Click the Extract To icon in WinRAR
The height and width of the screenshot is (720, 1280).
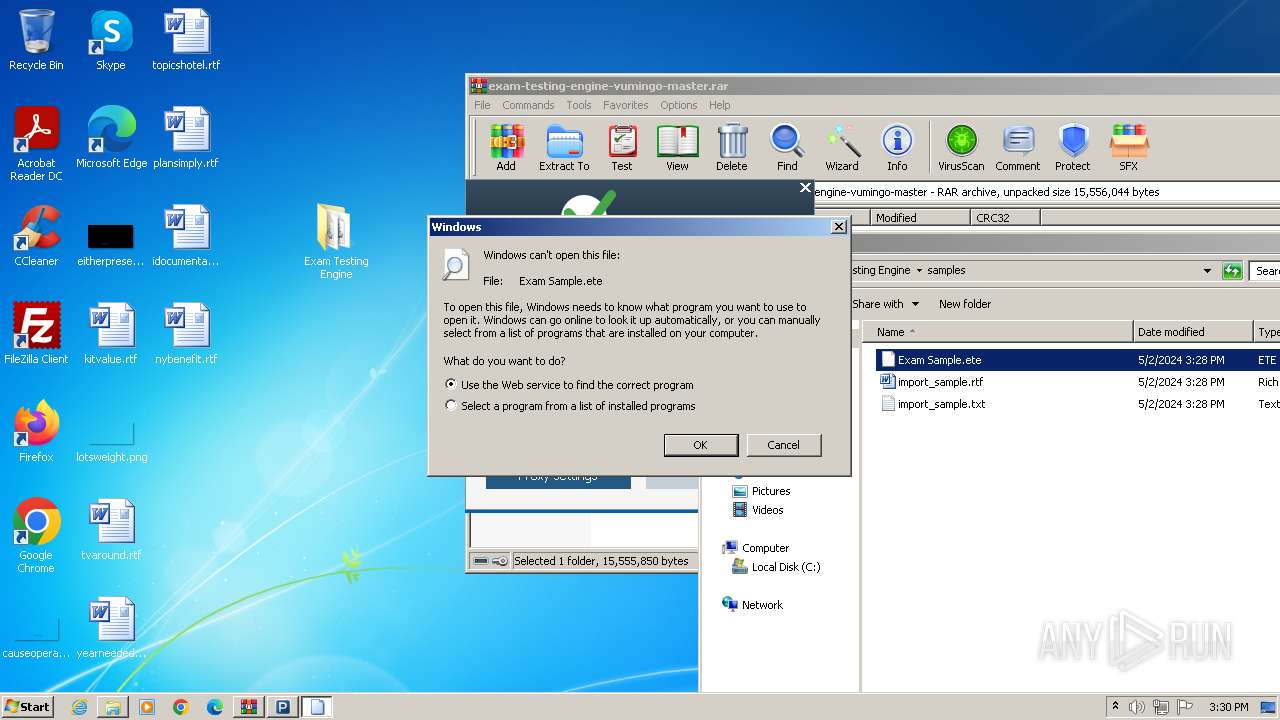click(x=564, y=148)
